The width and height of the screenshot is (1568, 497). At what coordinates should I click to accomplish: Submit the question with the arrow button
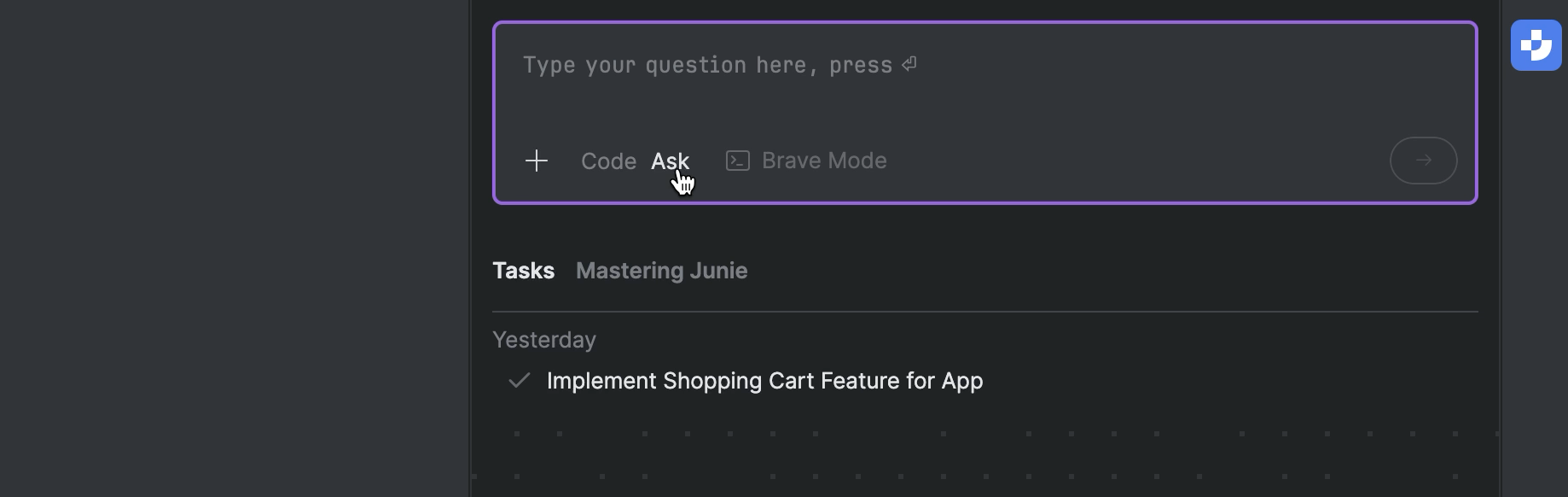tap(1422, 161)
